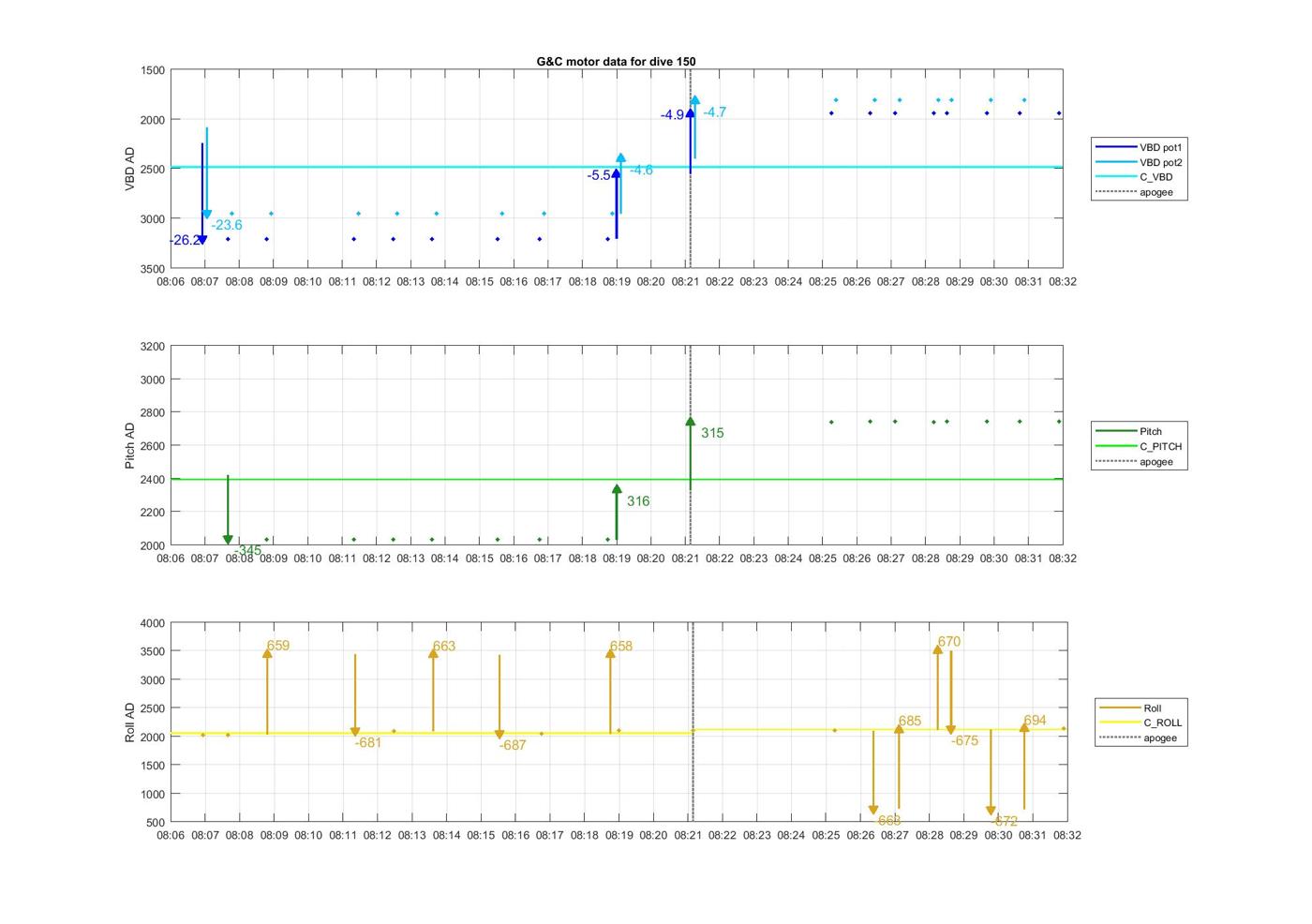Select the 'VBD pot2' legend entry

point(1139,162)
